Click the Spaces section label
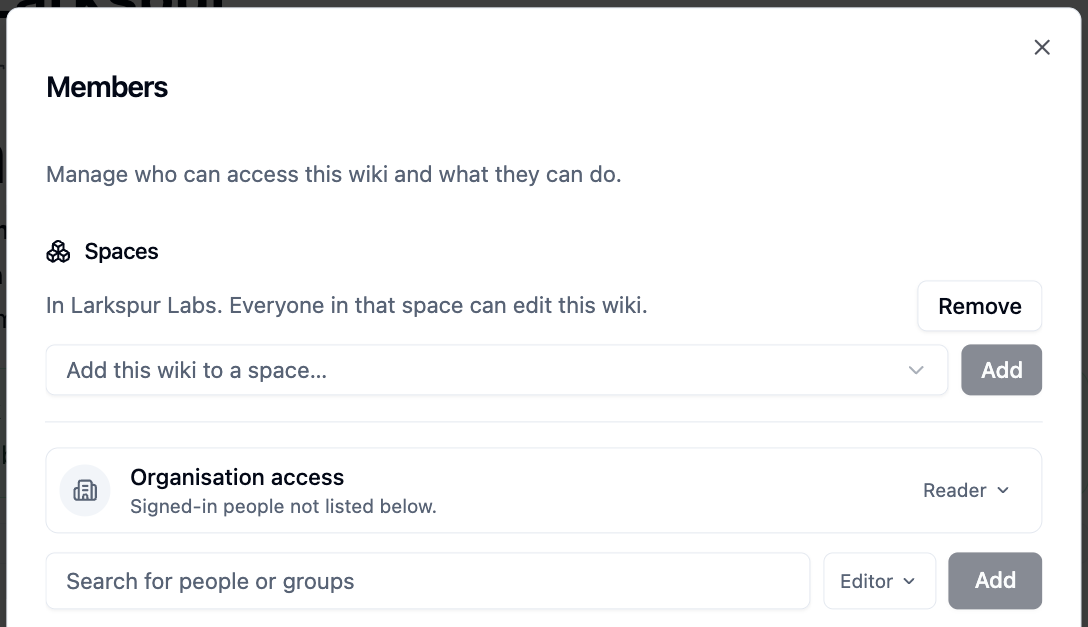 pyautogui.click(x=121, y=251)
